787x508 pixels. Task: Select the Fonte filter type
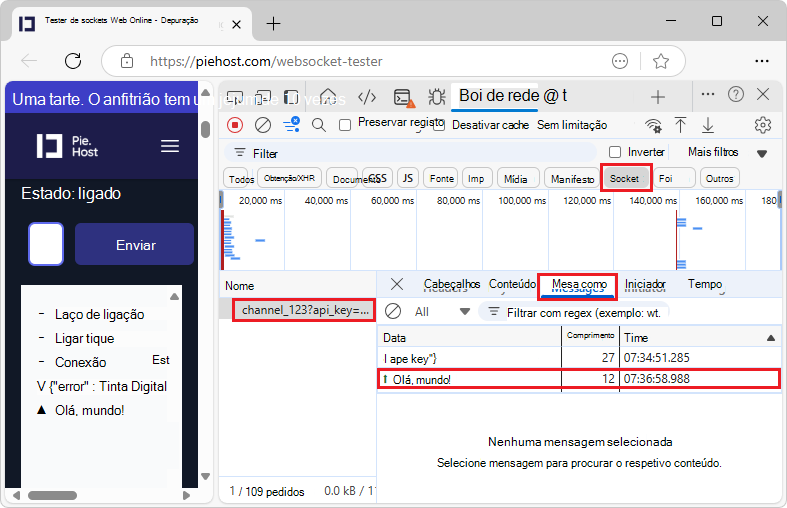pyautogui.click(x=442, y=178)
